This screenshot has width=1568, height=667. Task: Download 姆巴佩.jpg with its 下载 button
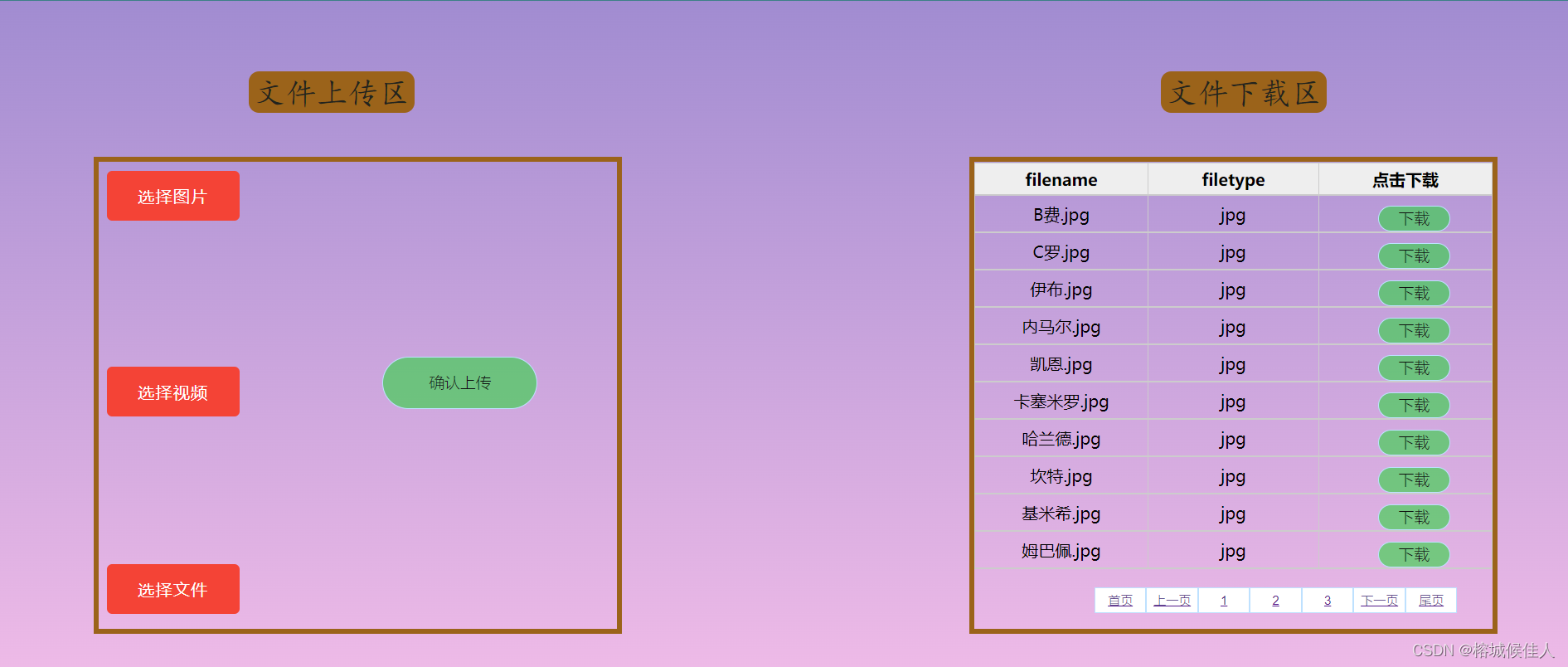1414,554
